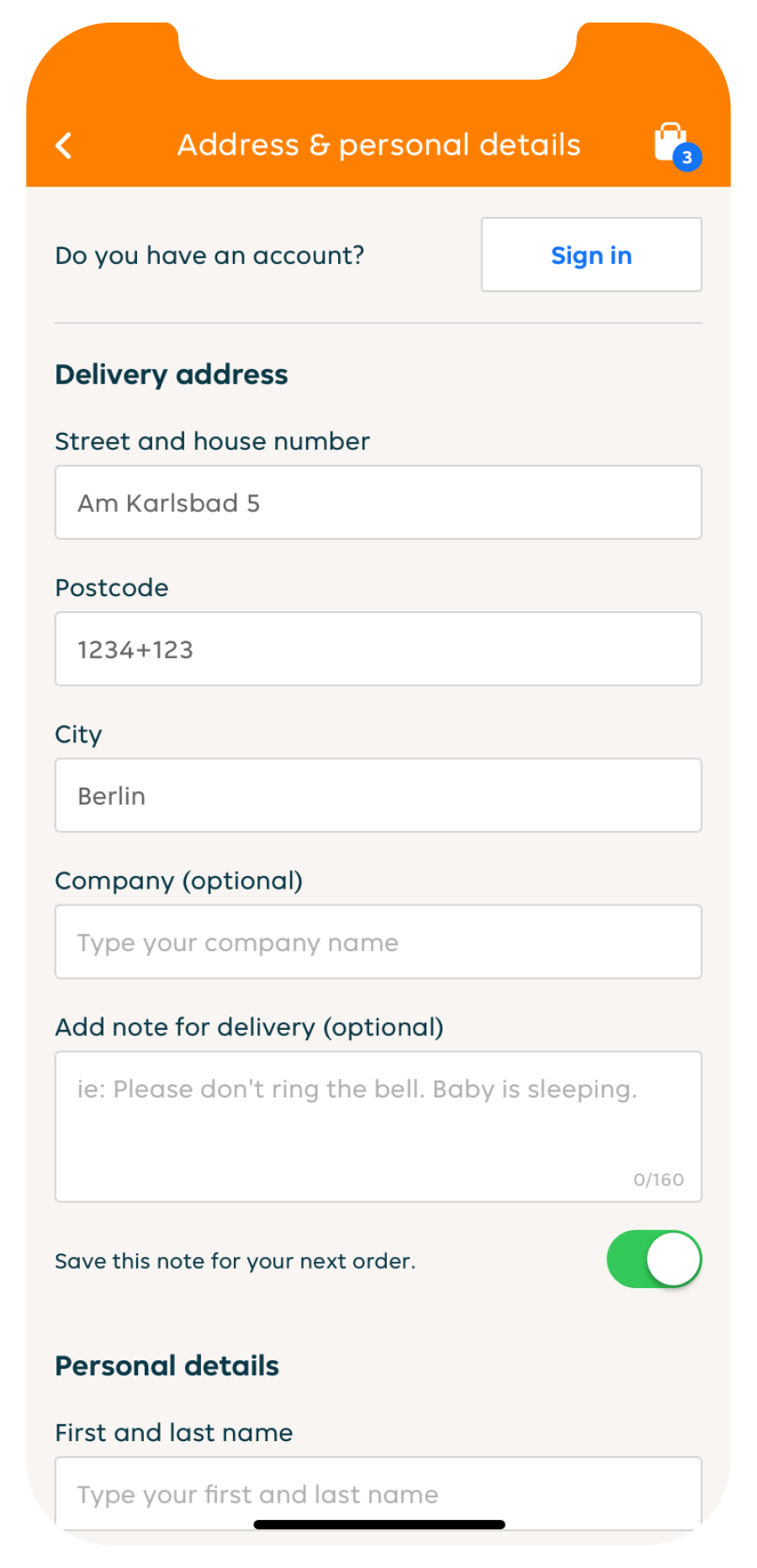Image resolution: width=757 pixels, height=1568 pixels.
Task: Focus the delivery note text area
Action: [x=378, y=1127]
